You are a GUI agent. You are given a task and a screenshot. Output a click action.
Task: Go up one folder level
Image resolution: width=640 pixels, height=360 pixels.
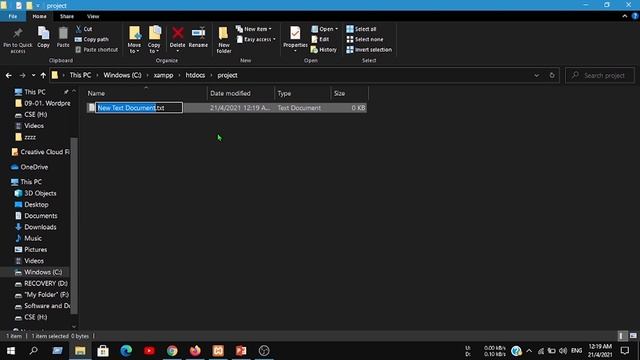(43, 76)
